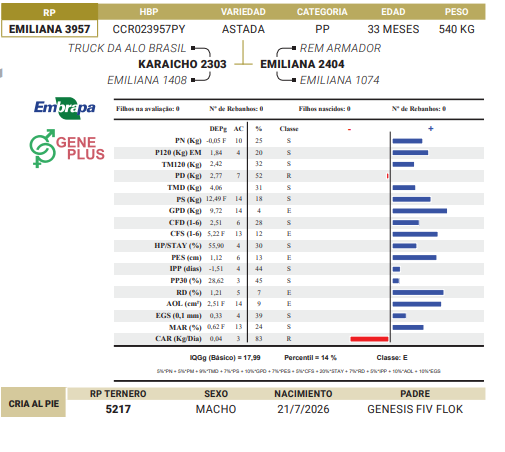Click the PN (Kg) row label
Screen dimensions: 505x452
point(188,141)
